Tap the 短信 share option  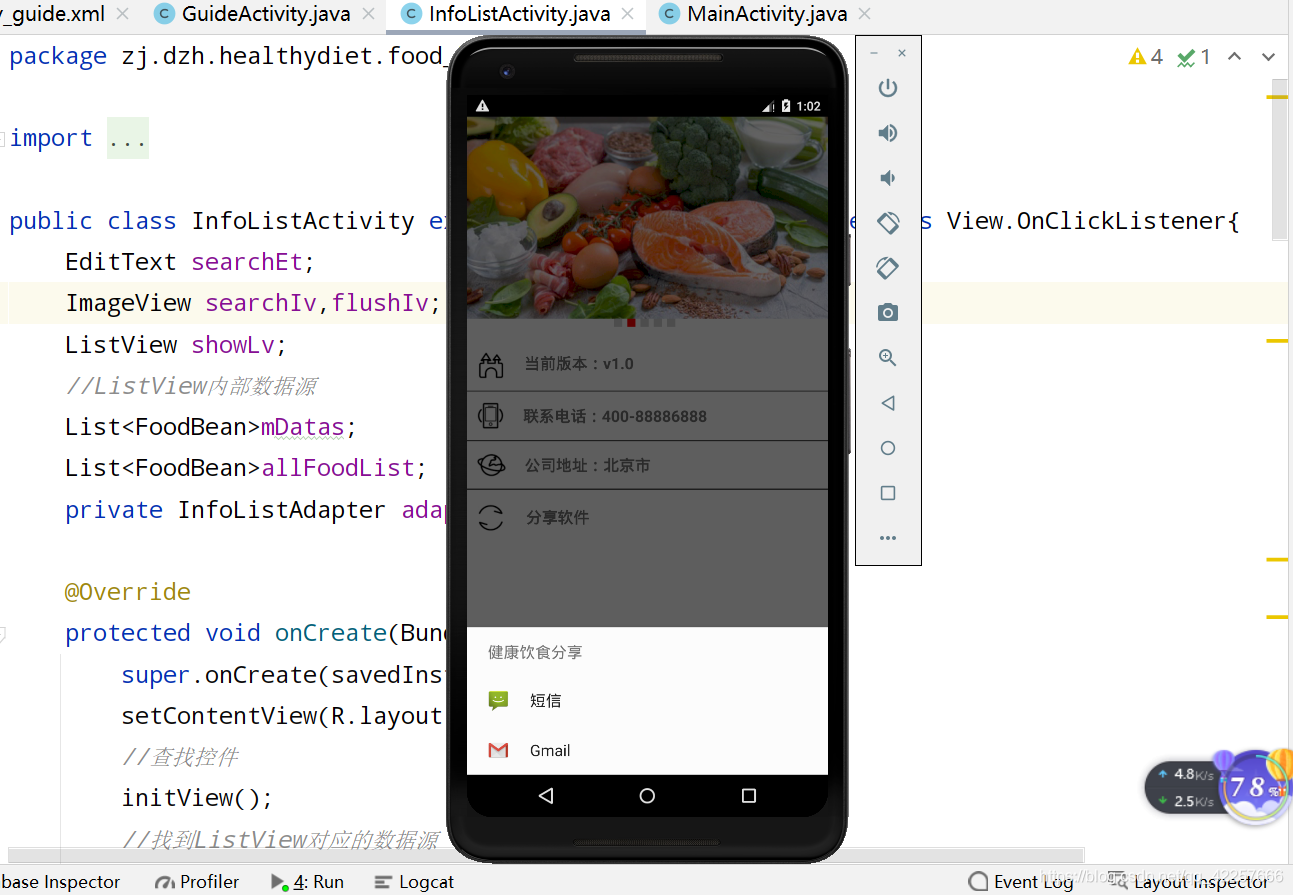(647, 701)
